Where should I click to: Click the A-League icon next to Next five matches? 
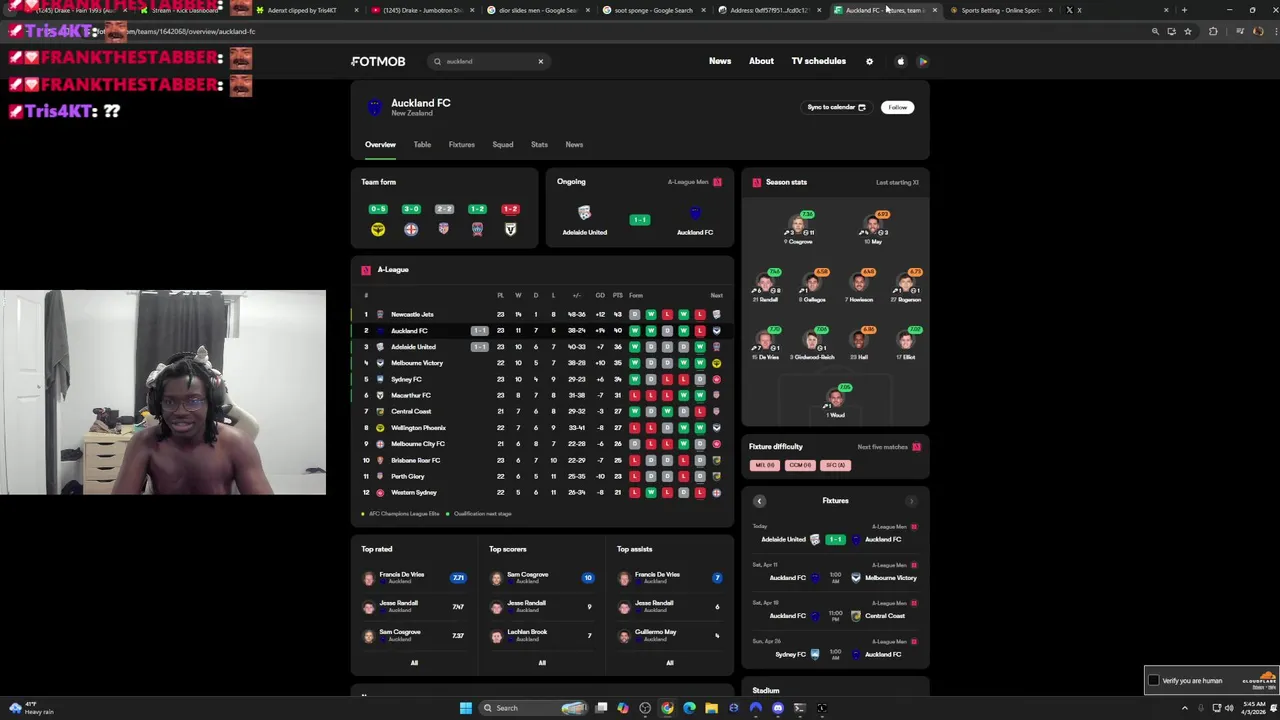pos(916,447)
